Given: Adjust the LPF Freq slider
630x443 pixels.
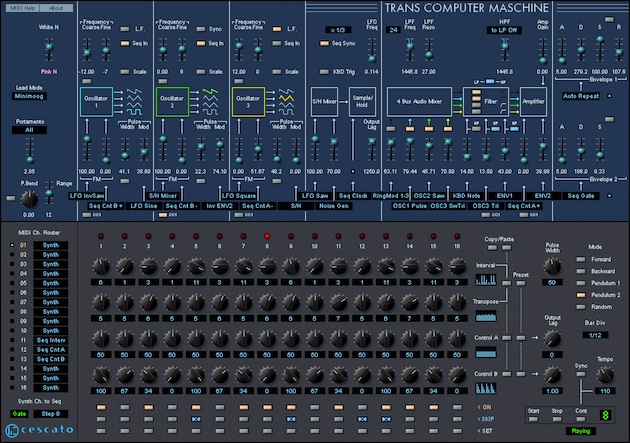Looking at the screenshot, I should tap(410, 46).
